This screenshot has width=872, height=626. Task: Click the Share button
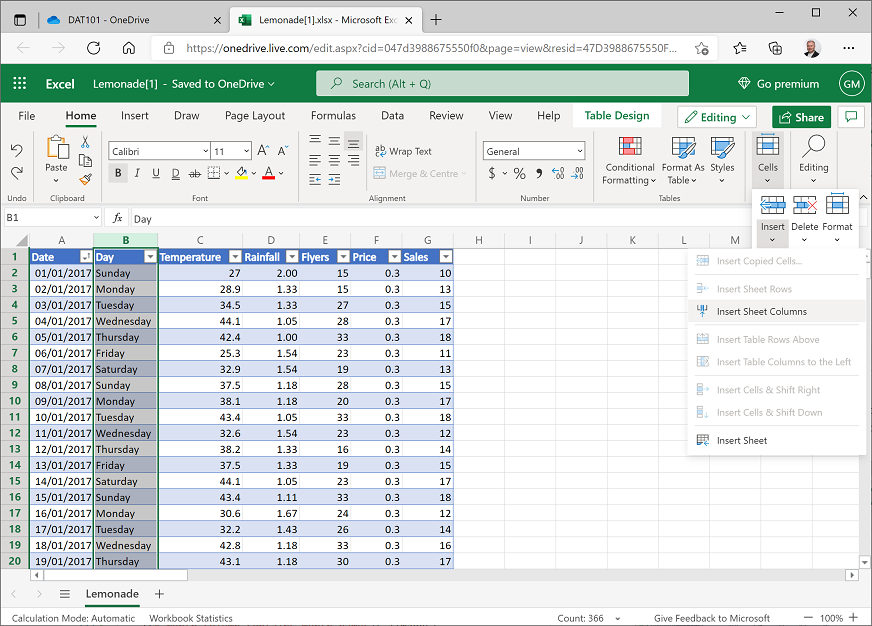[800, 116]
